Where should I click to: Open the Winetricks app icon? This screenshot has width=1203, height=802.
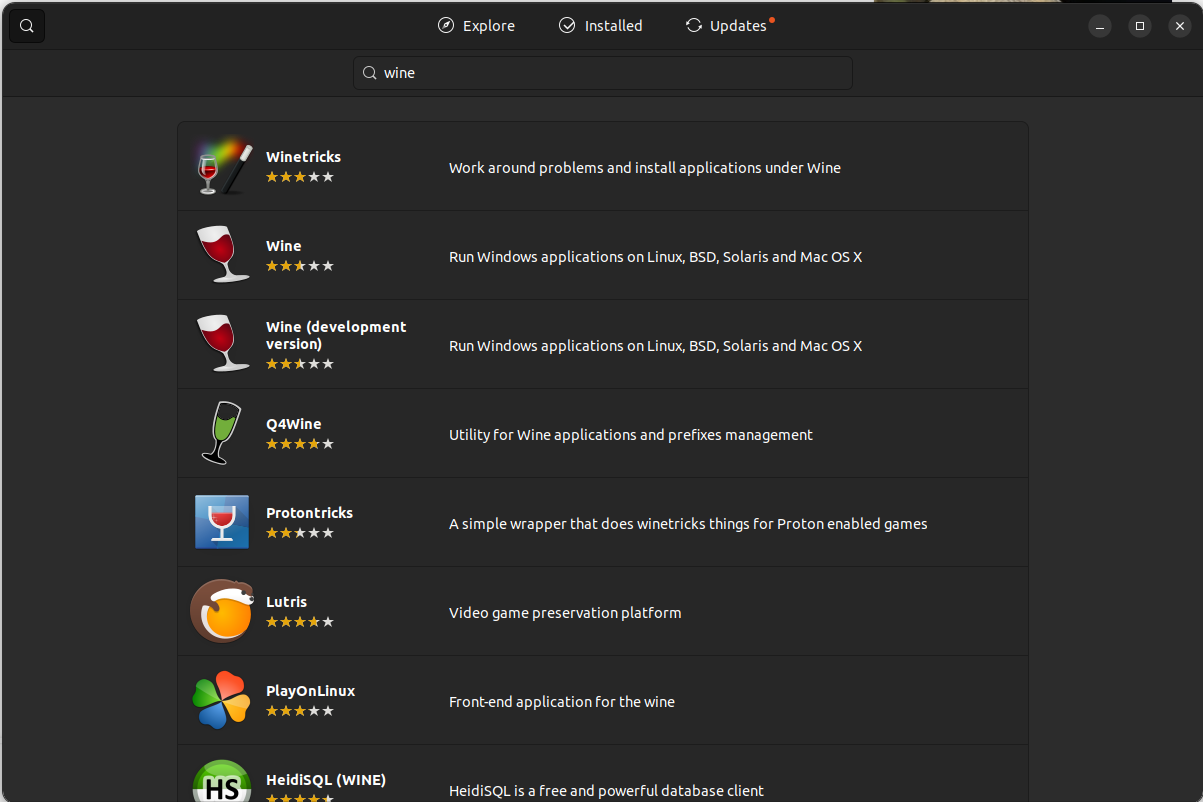tap(221, 166)
